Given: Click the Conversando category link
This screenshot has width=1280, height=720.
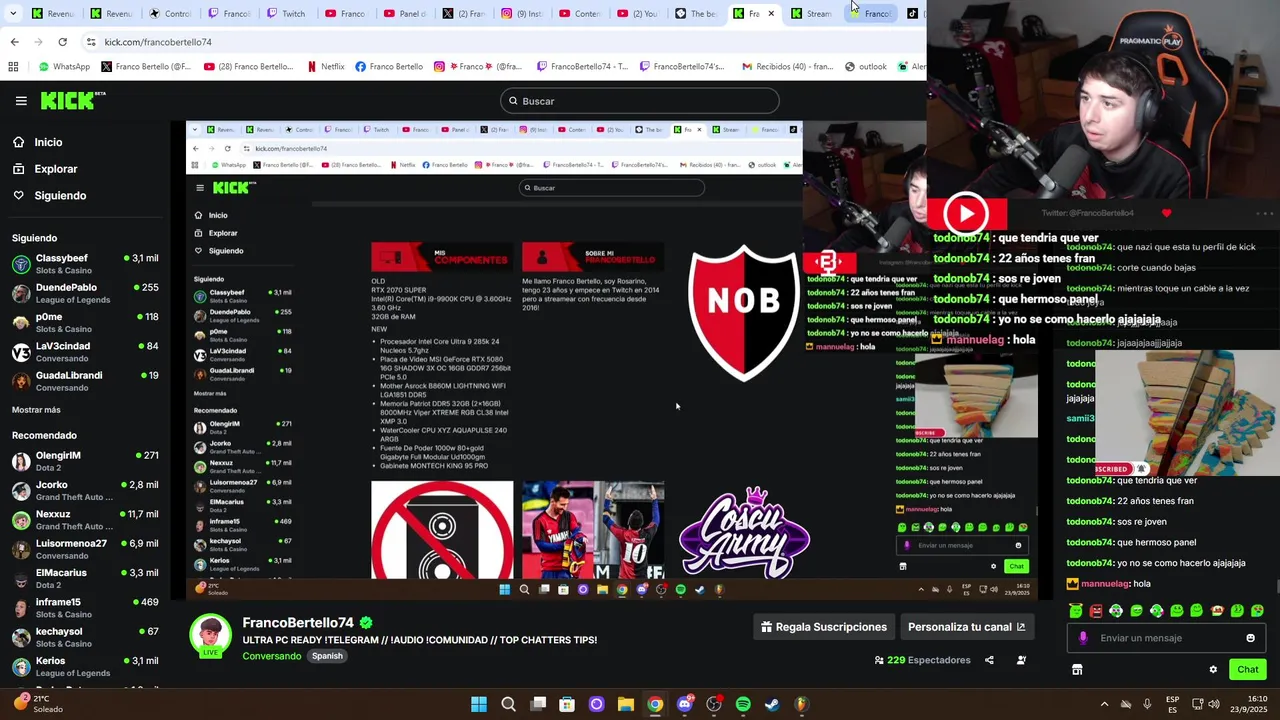Looking at the screenshot, I should click(x=272, y=656).
